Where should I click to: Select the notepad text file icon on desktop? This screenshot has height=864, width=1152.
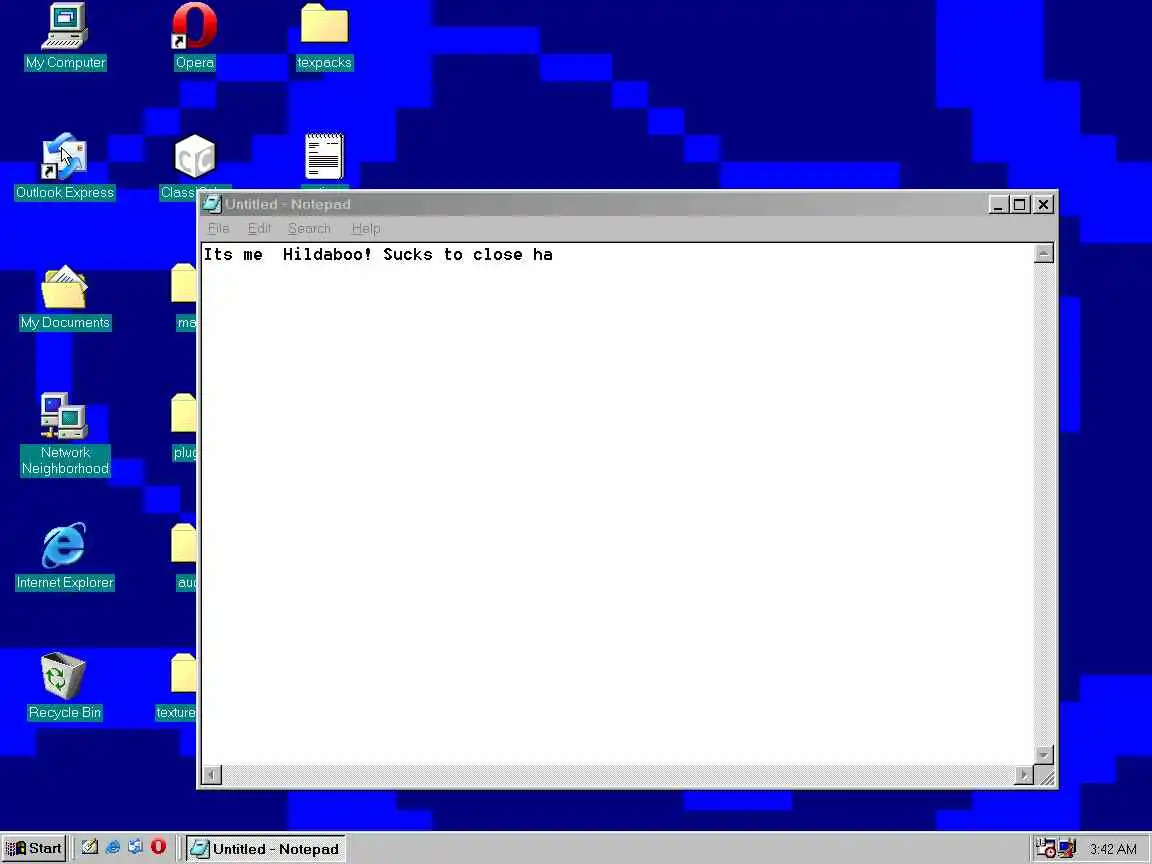click(324, 156)
